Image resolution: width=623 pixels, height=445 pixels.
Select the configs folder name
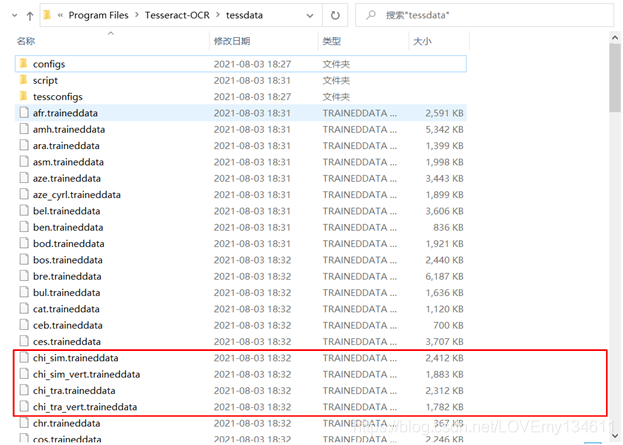[x=49, y=64]
